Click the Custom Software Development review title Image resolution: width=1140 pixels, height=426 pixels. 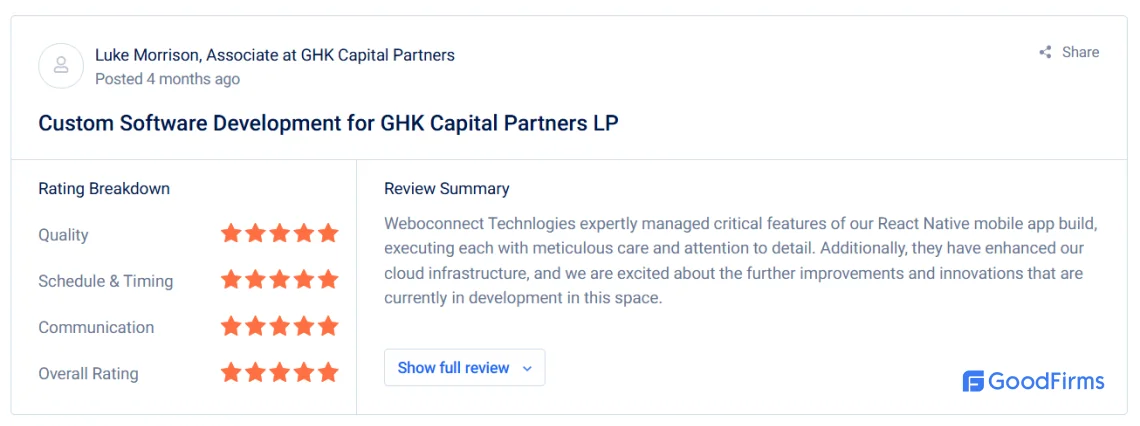coord(329,124)
